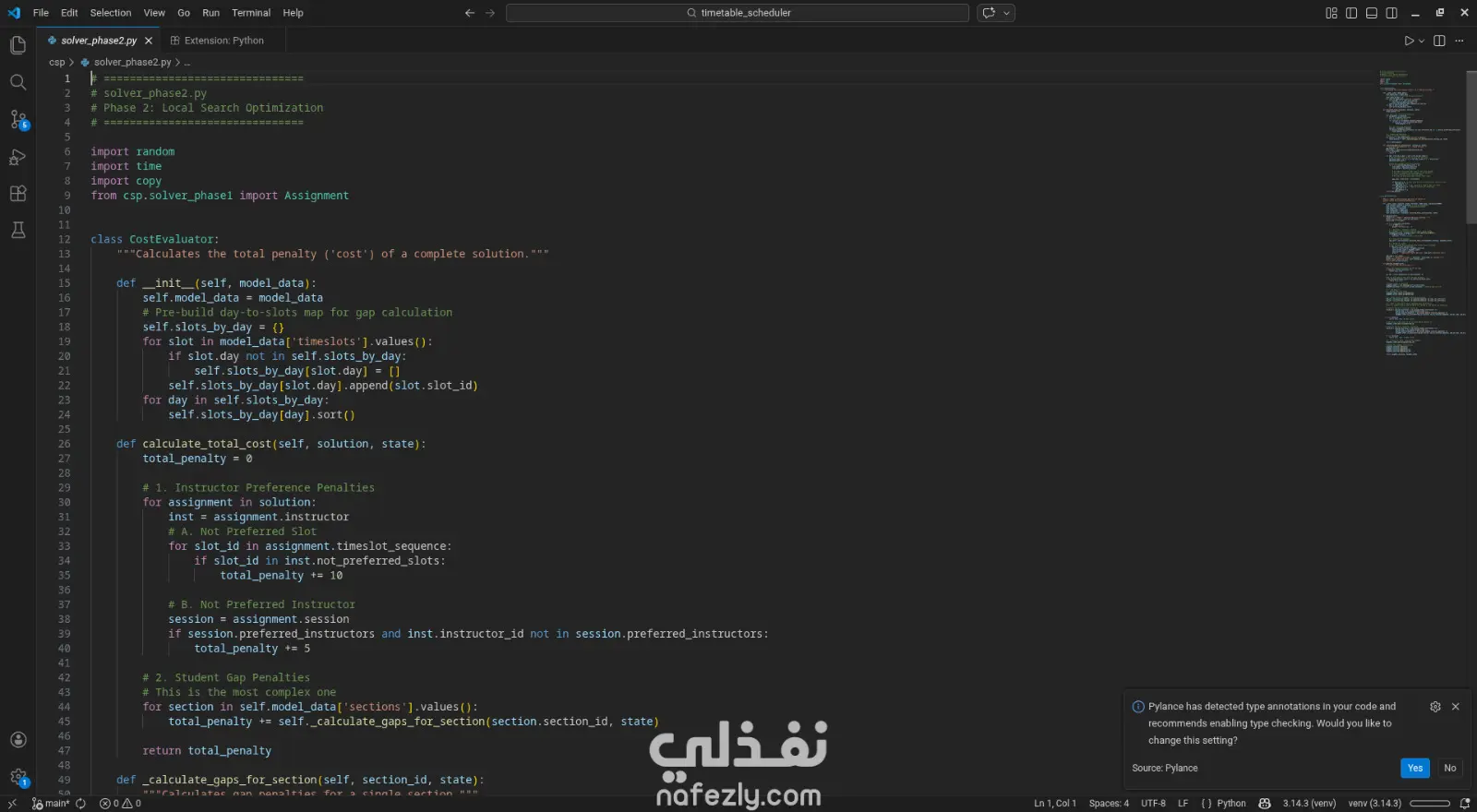The width and height of the screenshot is (1477, 812).
Task: Open the Help menu
Action: (x=293, y=13)
